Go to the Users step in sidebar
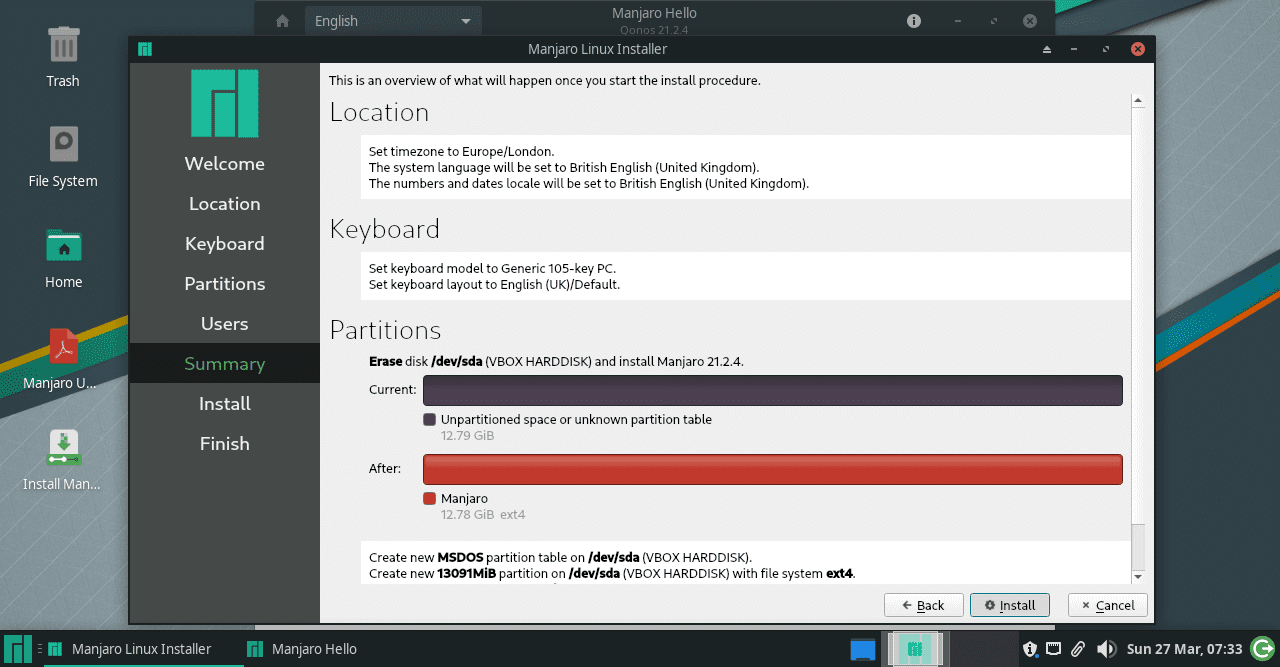1280x667 pixels. 225,324
